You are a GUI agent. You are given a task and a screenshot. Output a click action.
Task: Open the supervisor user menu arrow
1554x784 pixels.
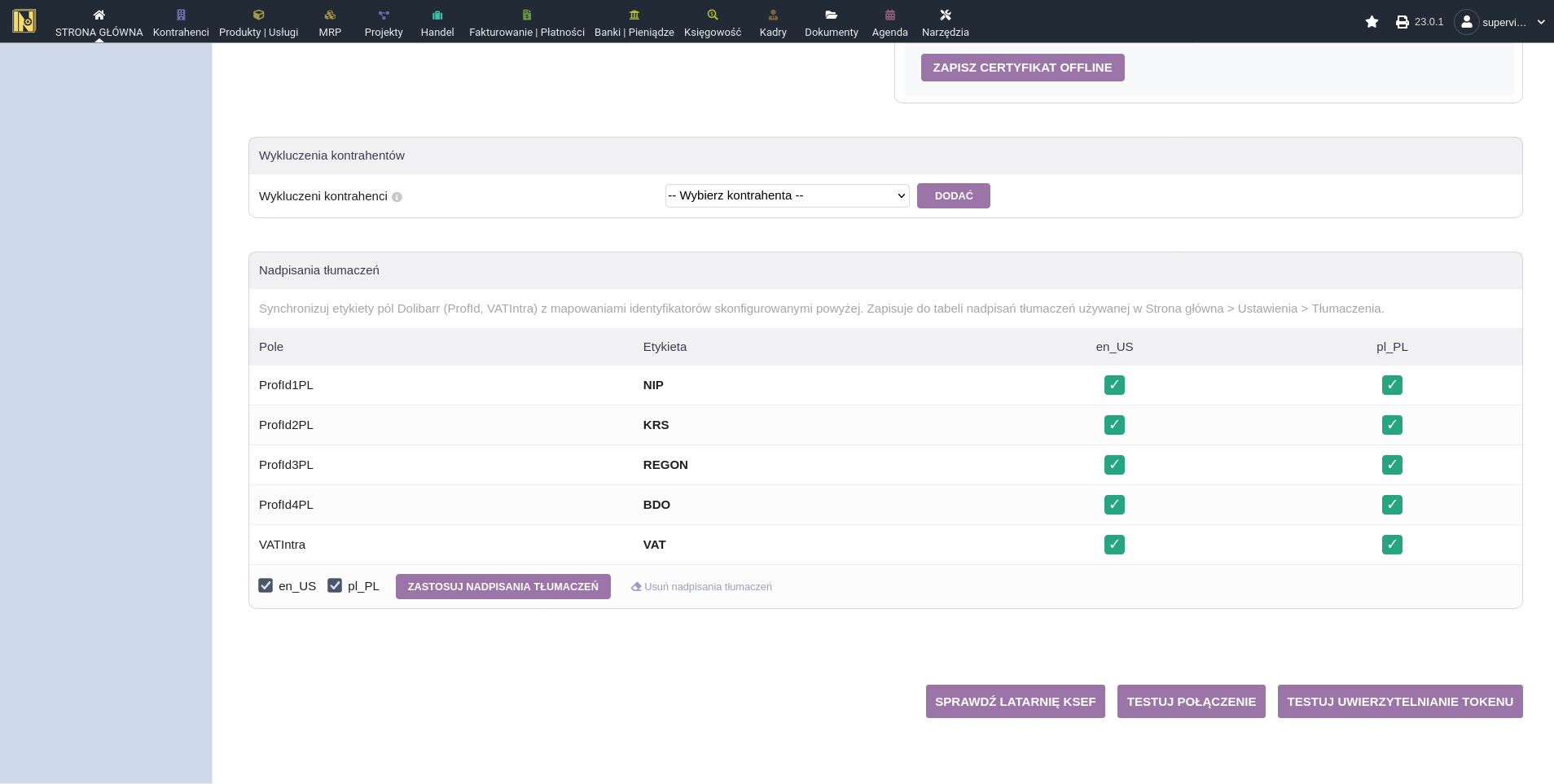[x=1540, y=22]
